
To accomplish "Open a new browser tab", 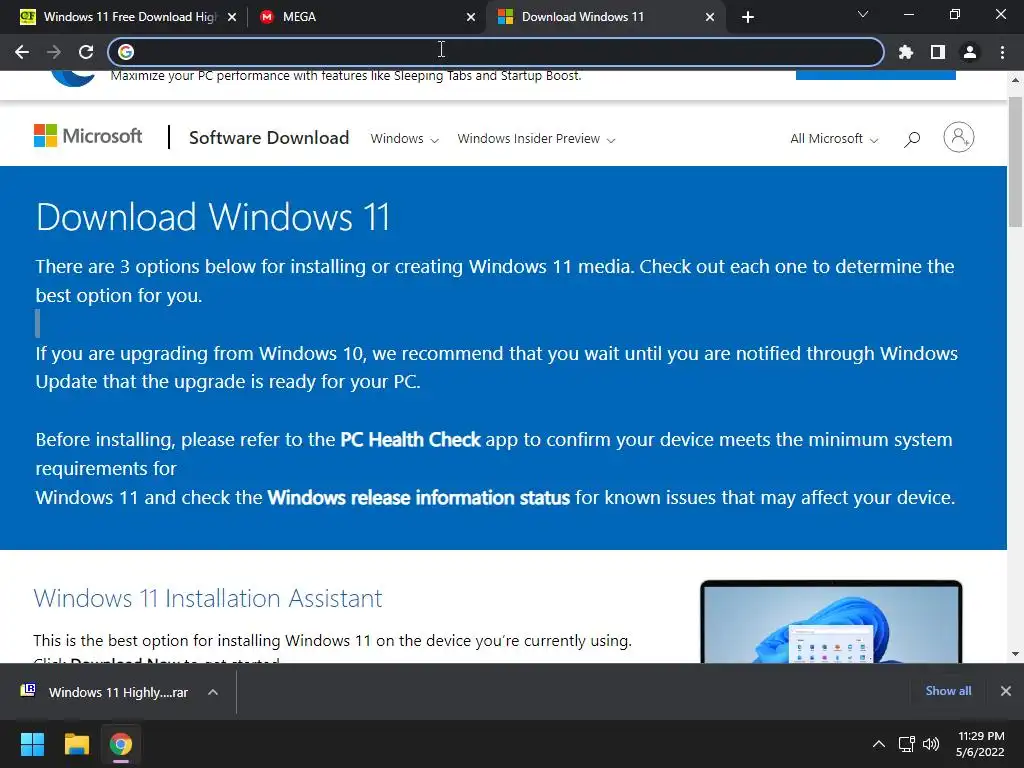I will tap(748, 17).
